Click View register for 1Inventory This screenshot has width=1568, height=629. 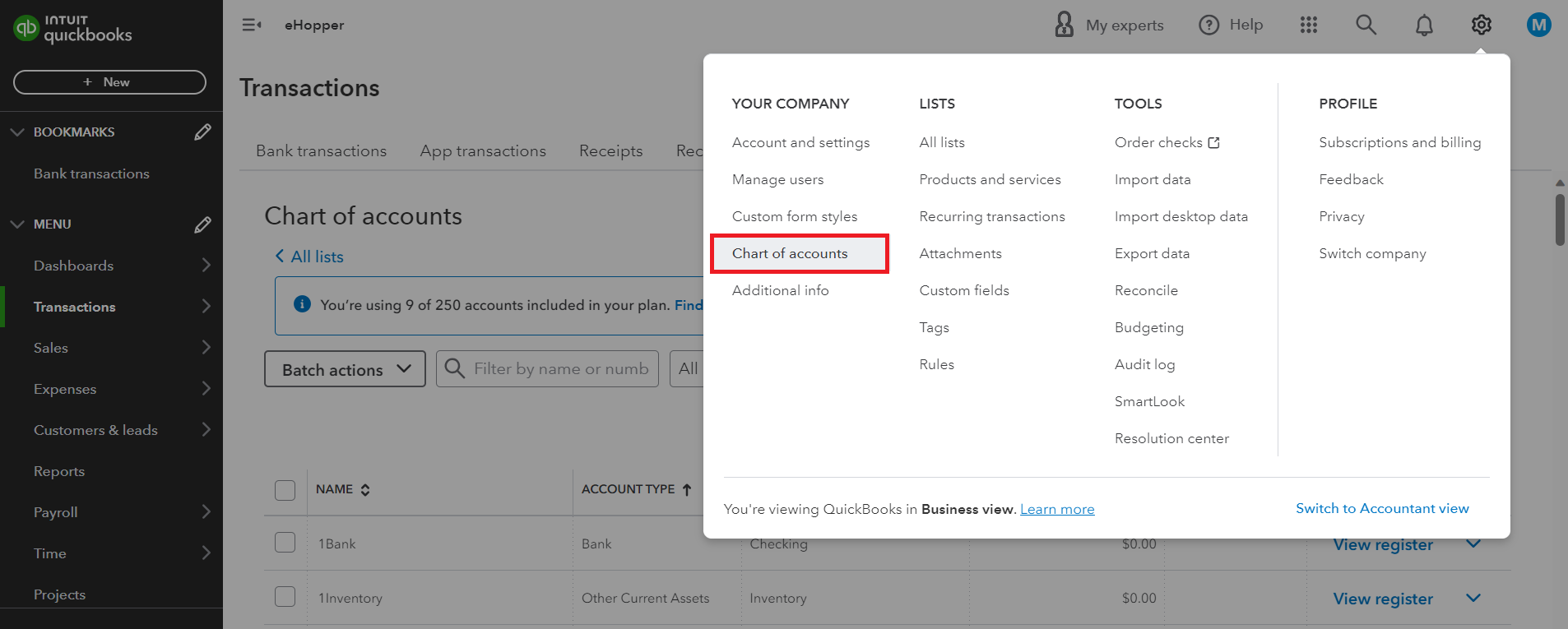tap(1383, 599)
